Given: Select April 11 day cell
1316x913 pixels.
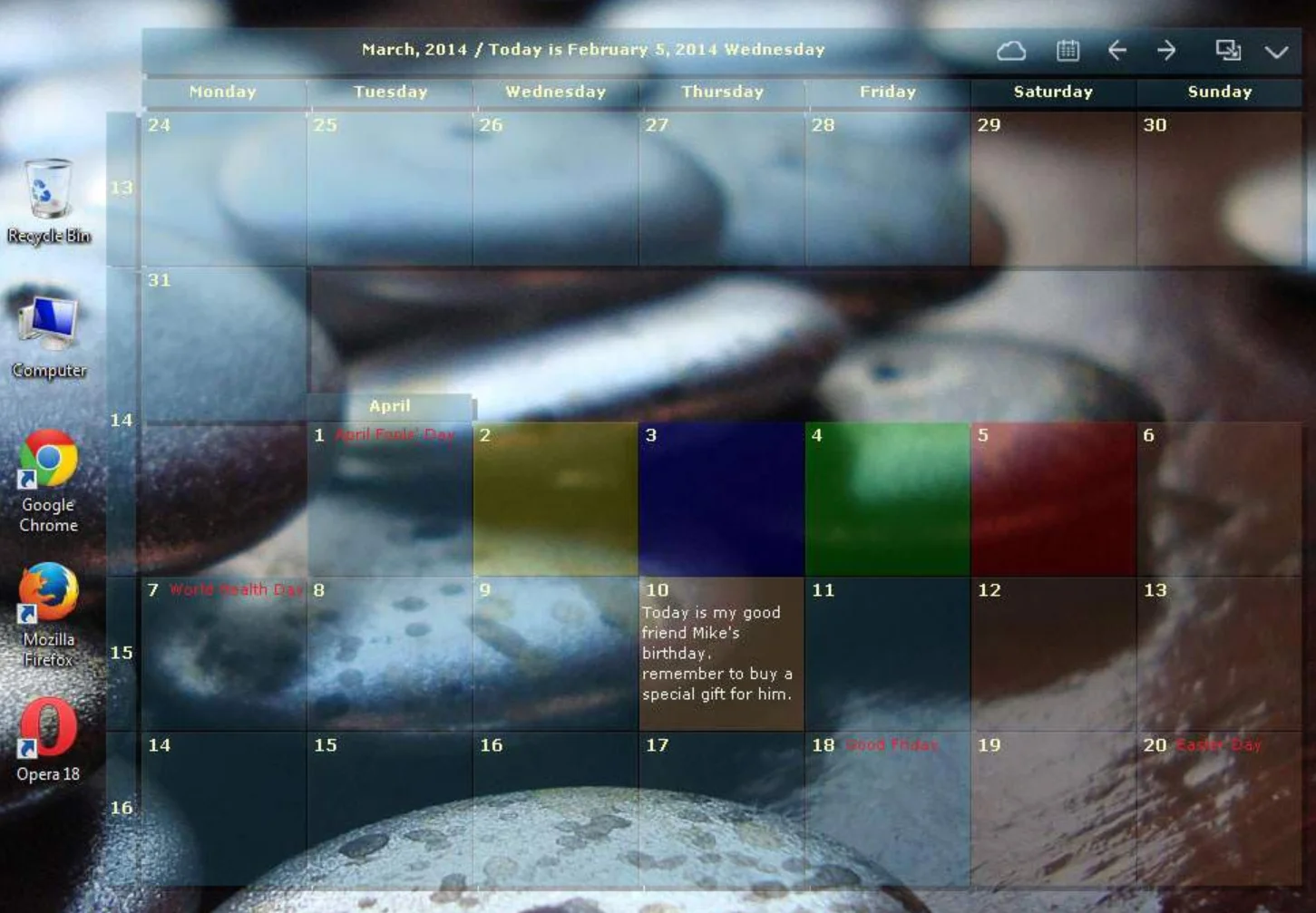Looking at the screenshot, I should pyautogui.click(x=887, y=654).
